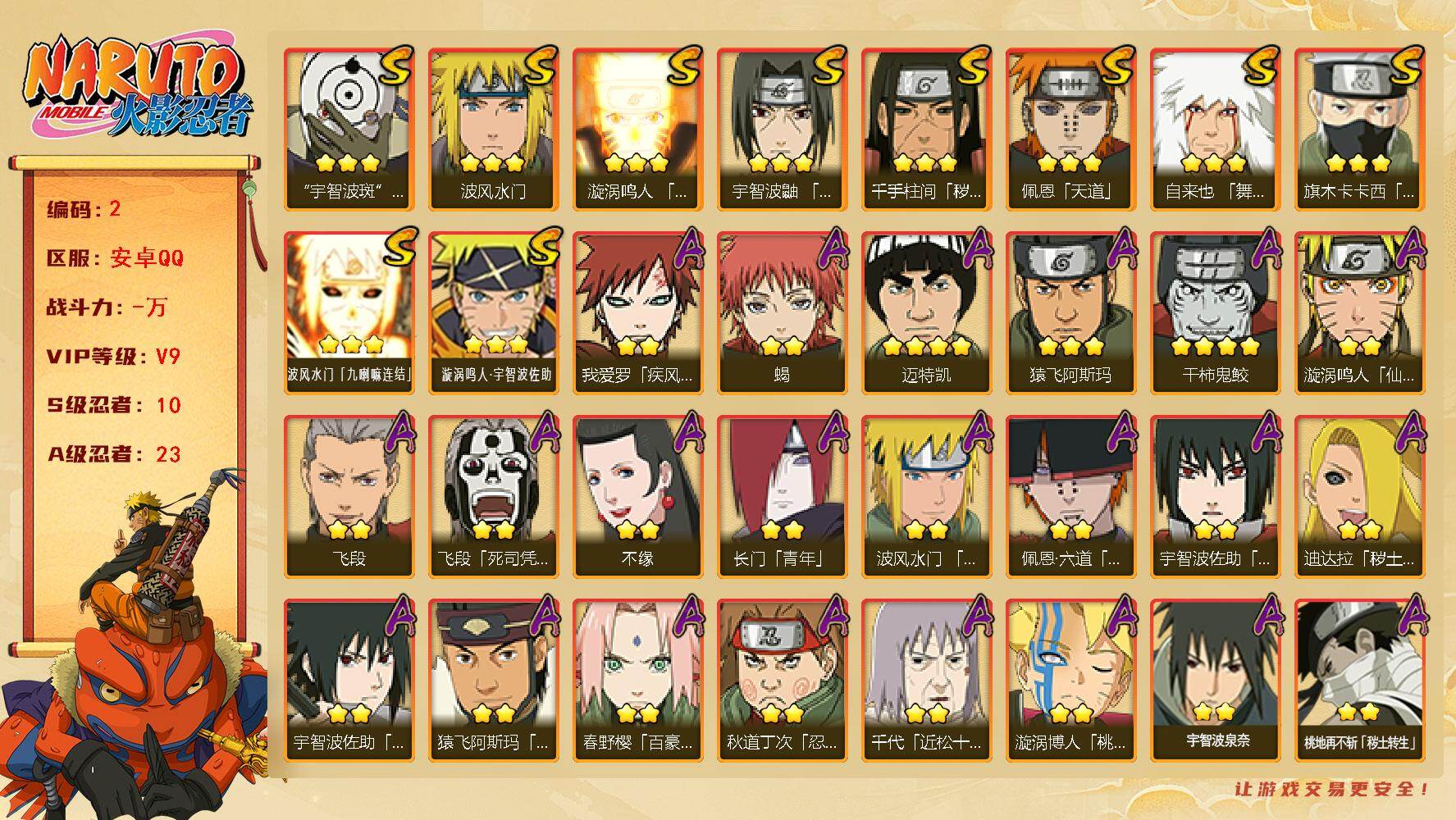
Task: Select the 猿飞阿斯玛 three-star card
Action: 1070,312
